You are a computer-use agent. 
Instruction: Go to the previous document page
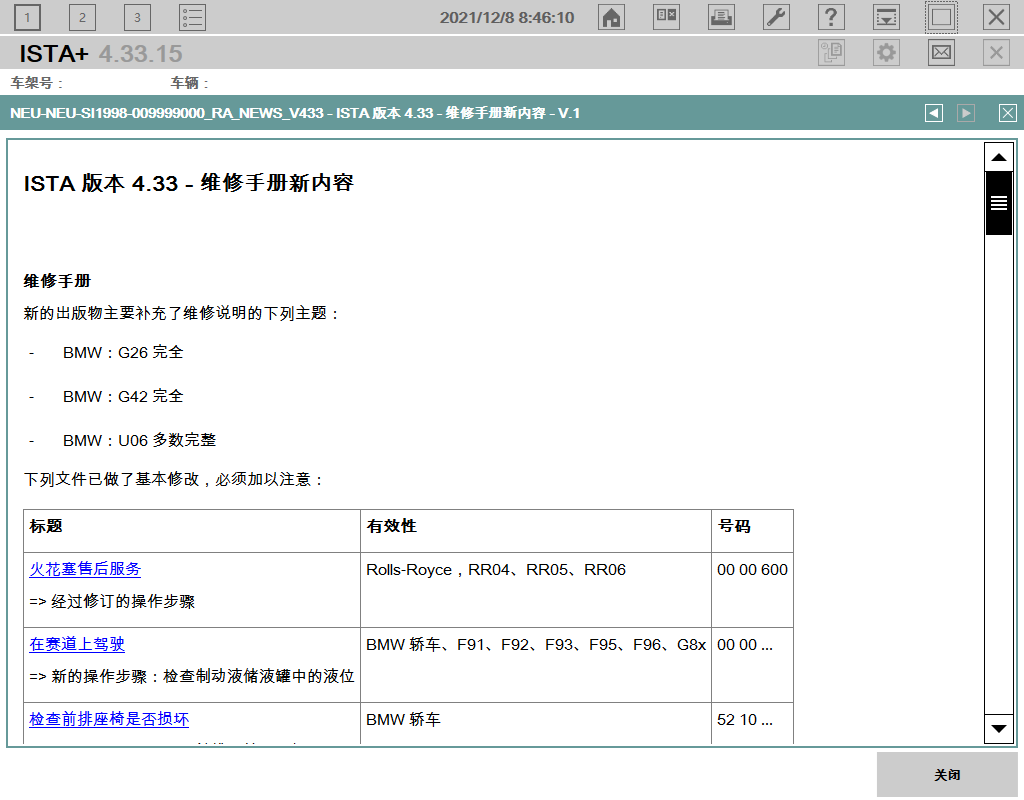pyautogui.click(x=934, y=113)
